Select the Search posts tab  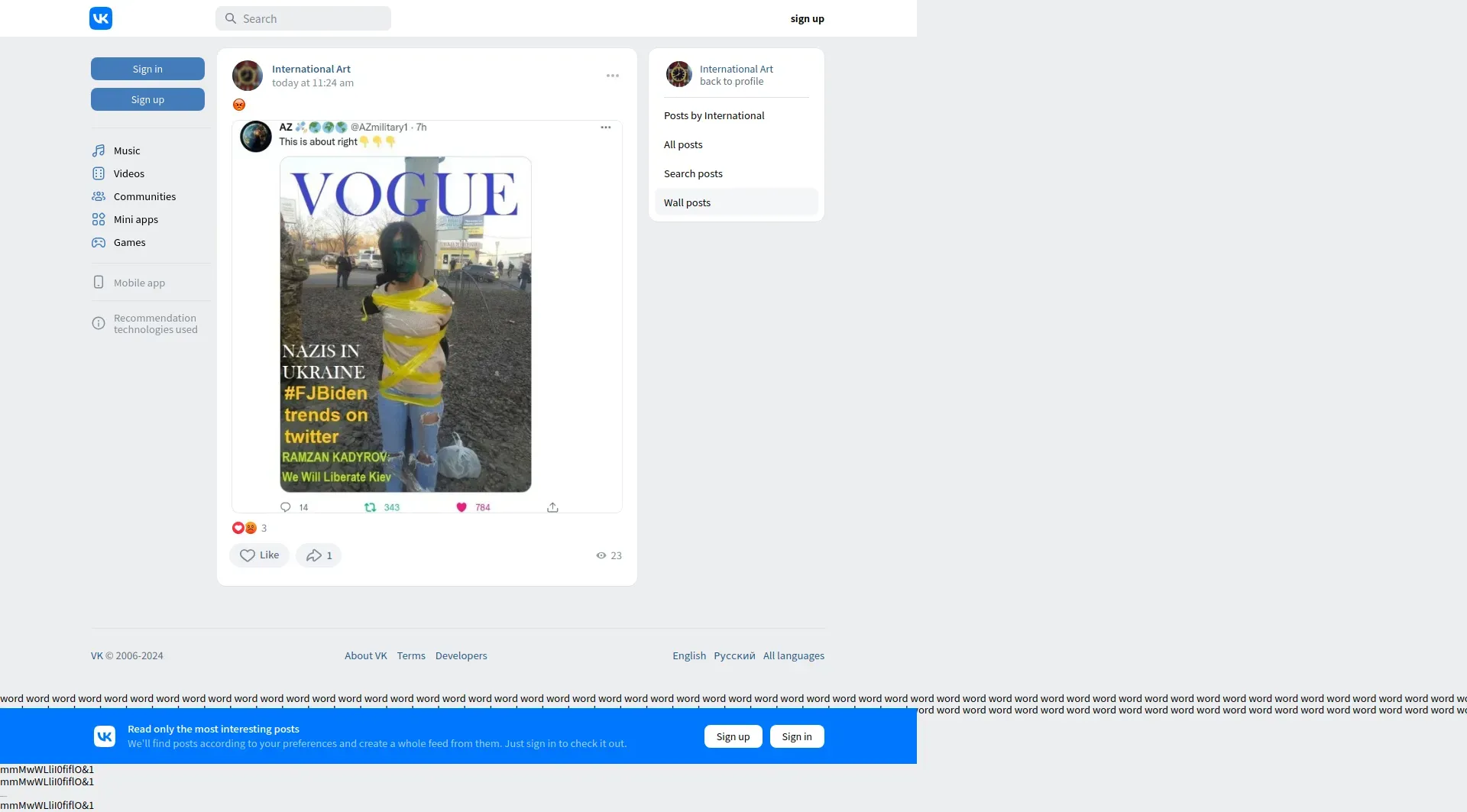coord(737,173)
